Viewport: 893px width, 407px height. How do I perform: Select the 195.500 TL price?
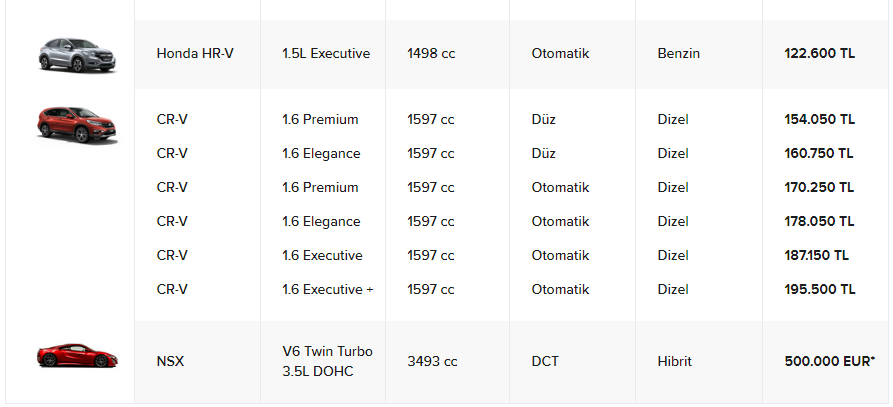pos(820,289)
